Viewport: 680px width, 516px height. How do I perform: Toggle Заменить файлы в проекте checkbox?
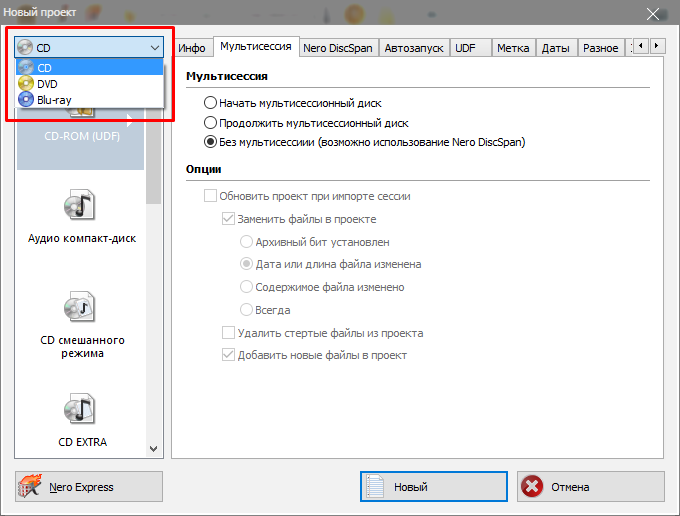point(299,219)
